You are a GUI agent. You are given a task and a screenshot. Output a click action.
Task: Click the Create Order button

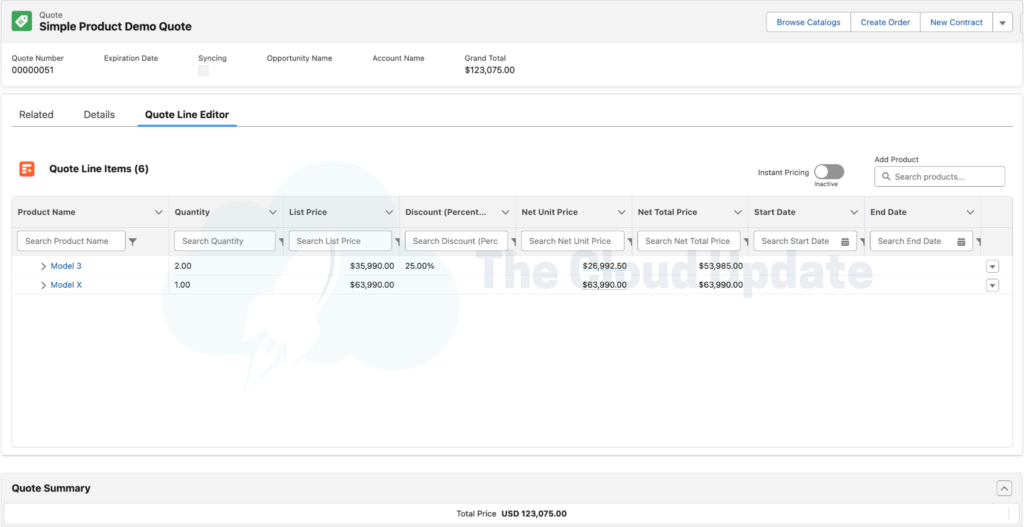tap(885, 22)
